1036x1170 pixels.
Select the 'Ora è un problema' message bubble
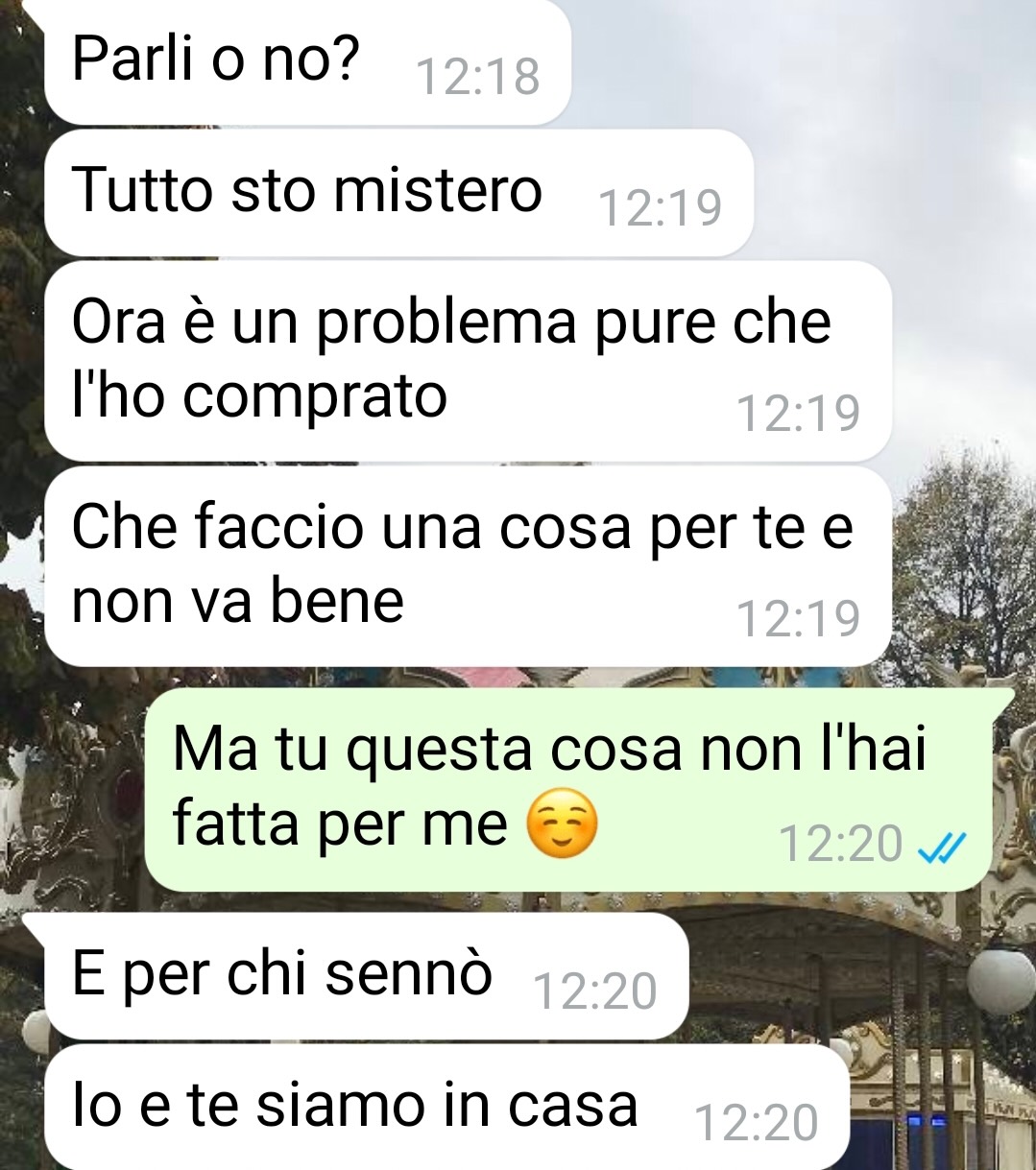coord(469,361)
